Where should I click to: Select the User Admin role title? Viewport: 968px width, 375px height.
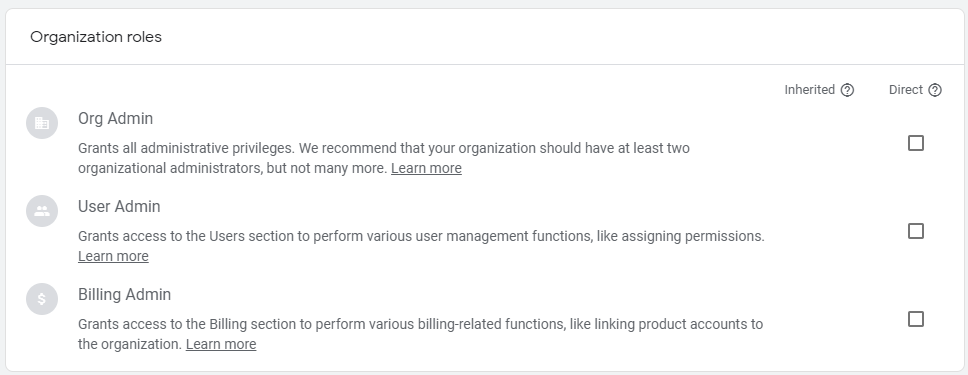[119, 206]
